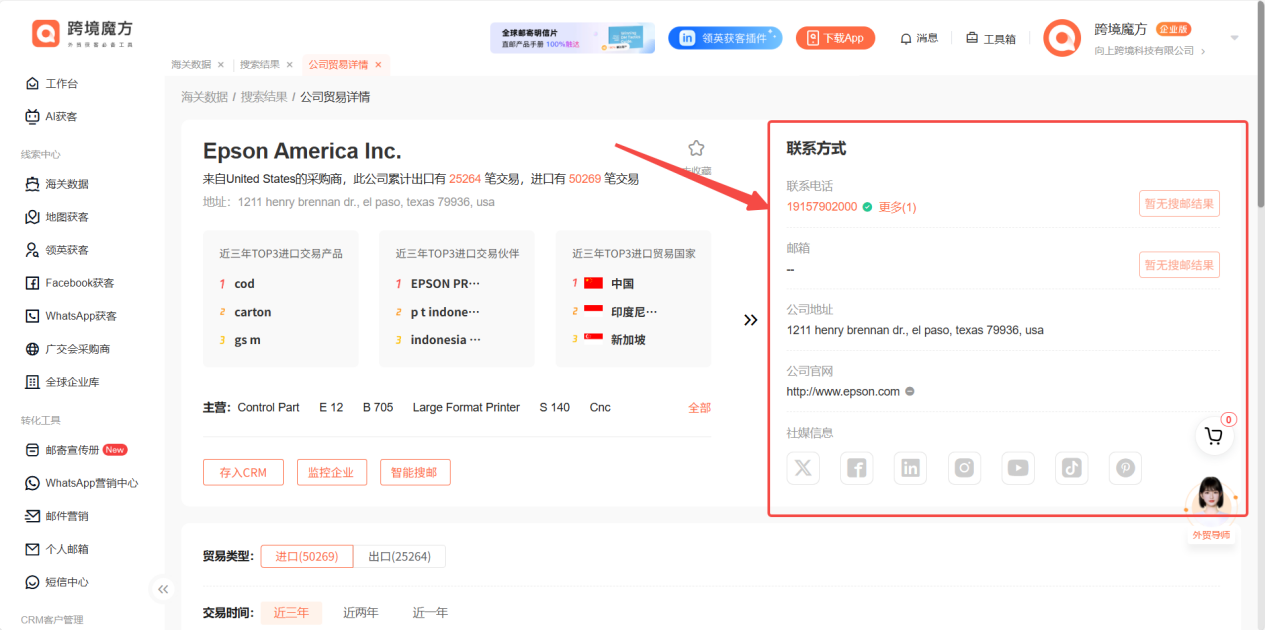Open 领英获客 in the sidebar
Viewport: 1265px width, 630px height.
[x=57, y=250]
